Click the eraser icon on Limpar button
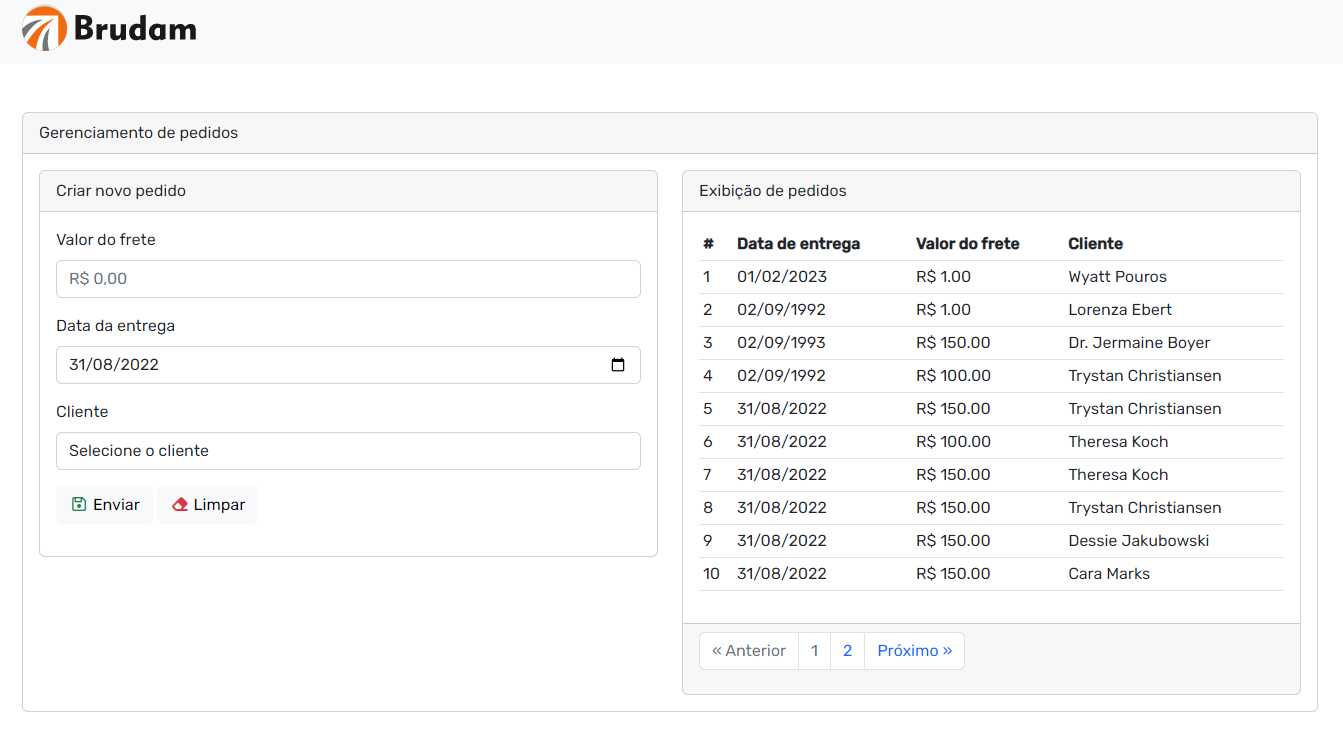The image size is (1343, 729). (178, 505)
